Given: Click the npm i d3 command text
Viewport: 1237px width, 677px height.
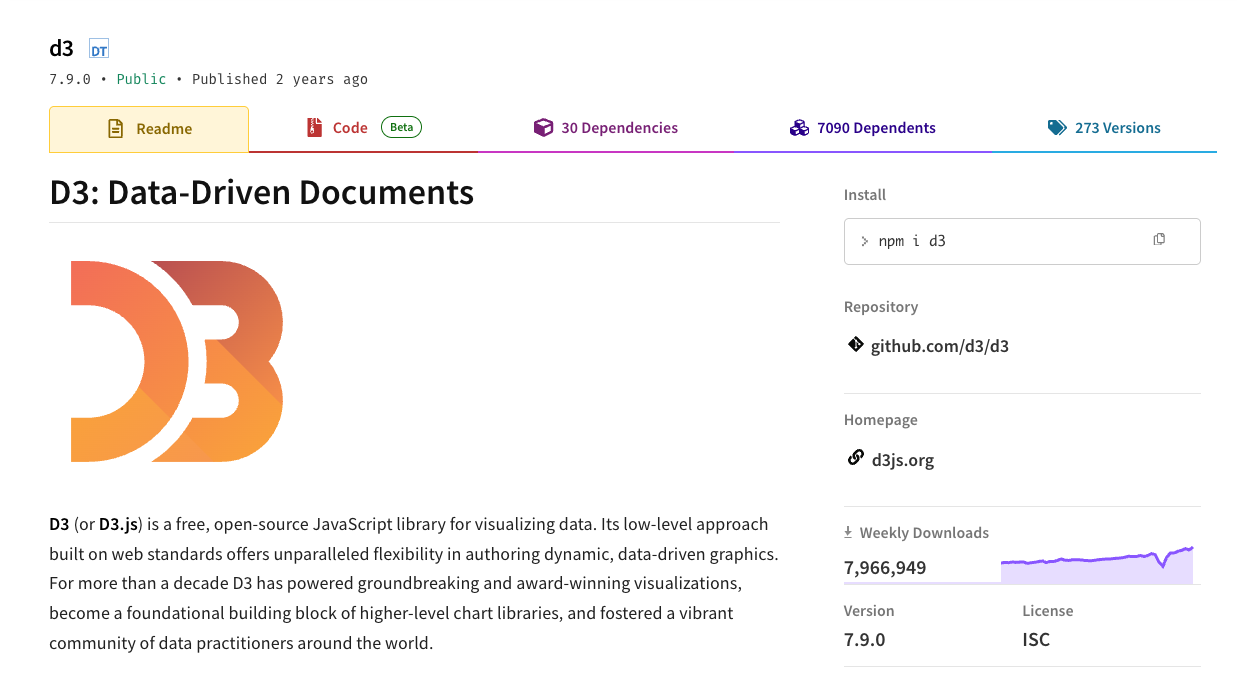Looking at the screenshot, I should (x=911, y=241).
